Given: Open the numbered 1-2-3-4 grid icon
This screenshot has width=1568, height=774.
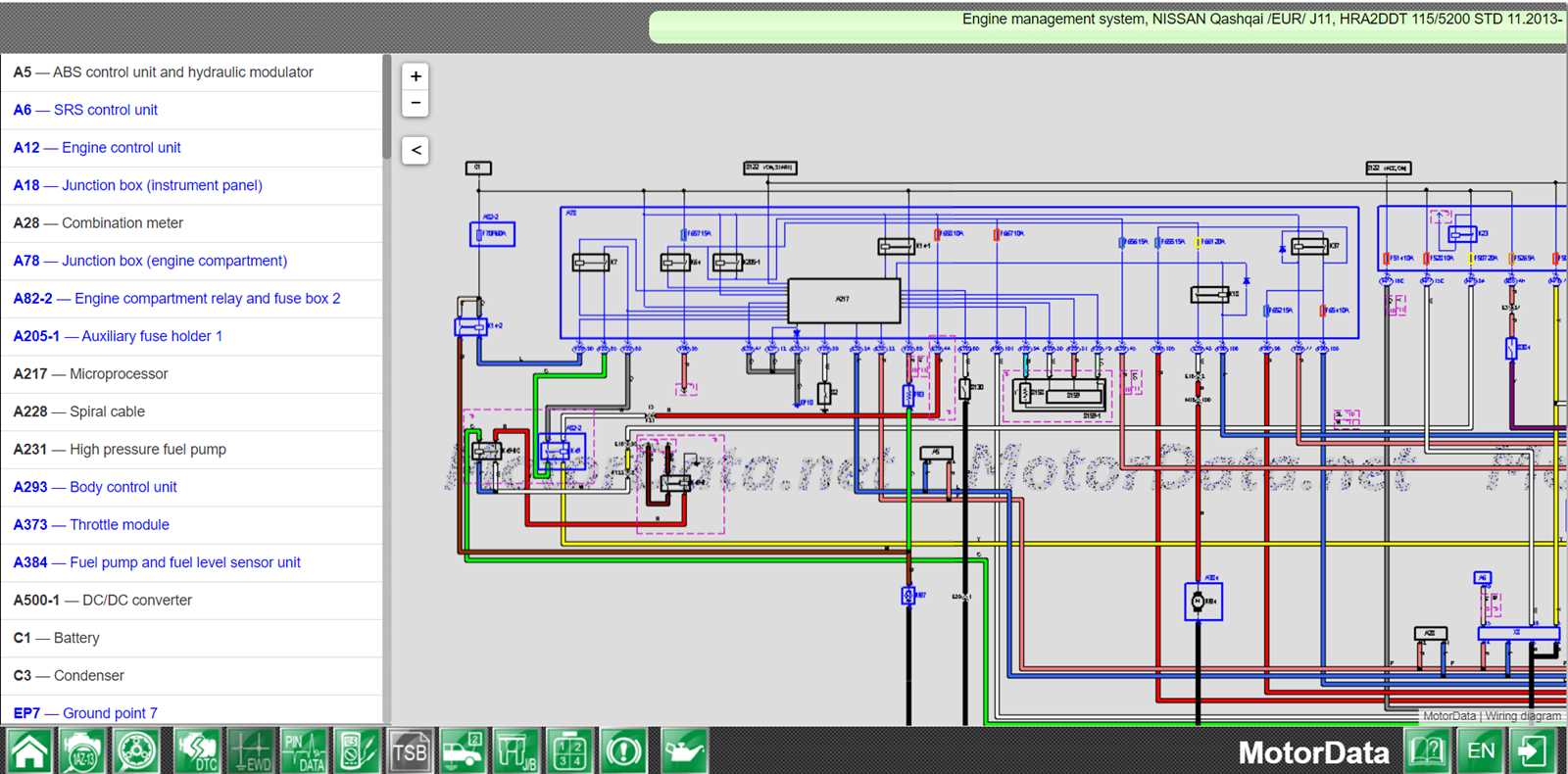Looking at the screenshot, I should pos(569,751).
